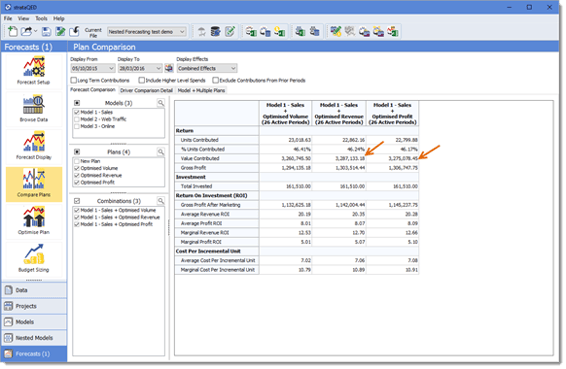
Task: Toggle Long Term Contributions checkbox
Action: click(x=74, y=80)
